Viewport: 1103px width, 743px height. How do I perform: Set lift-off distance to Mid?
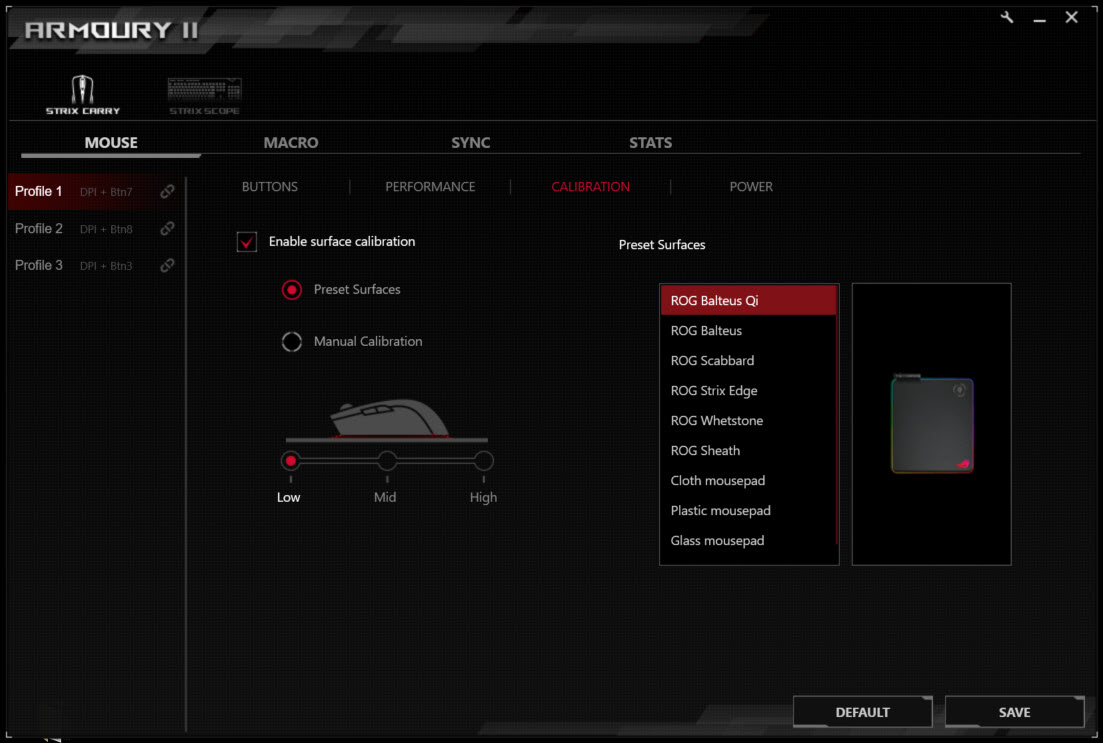click(387, 461)
